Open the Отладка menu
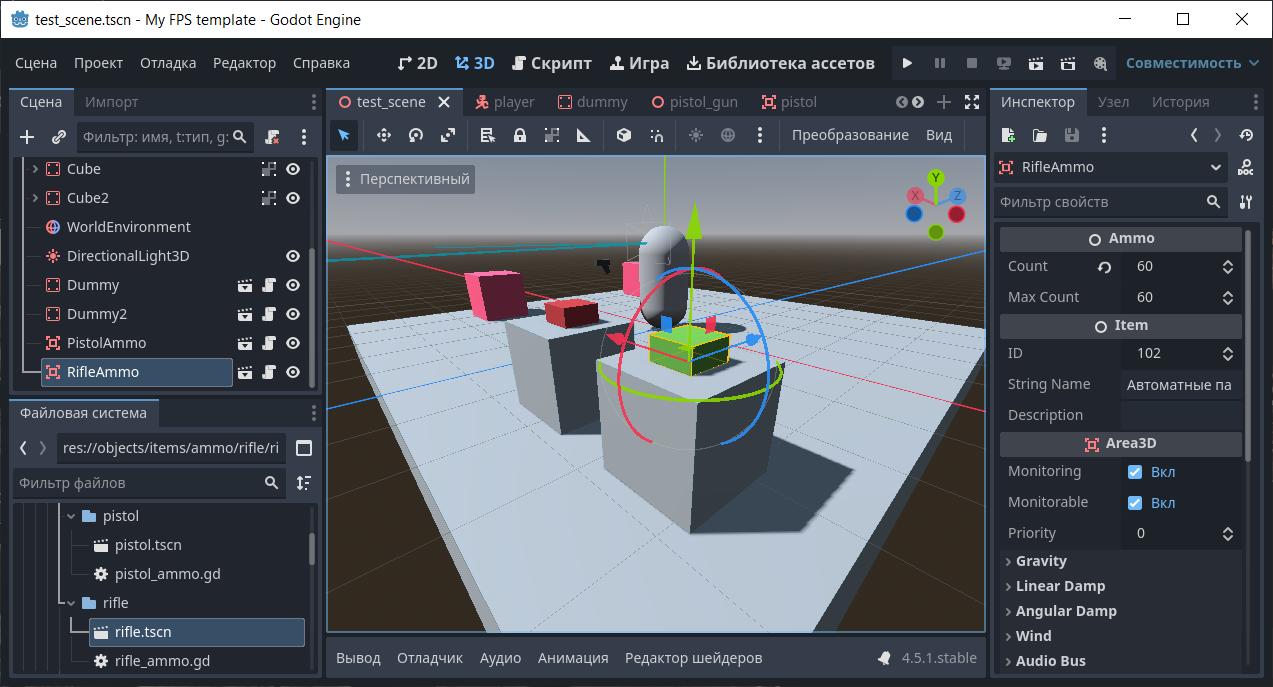 (168, 63)
